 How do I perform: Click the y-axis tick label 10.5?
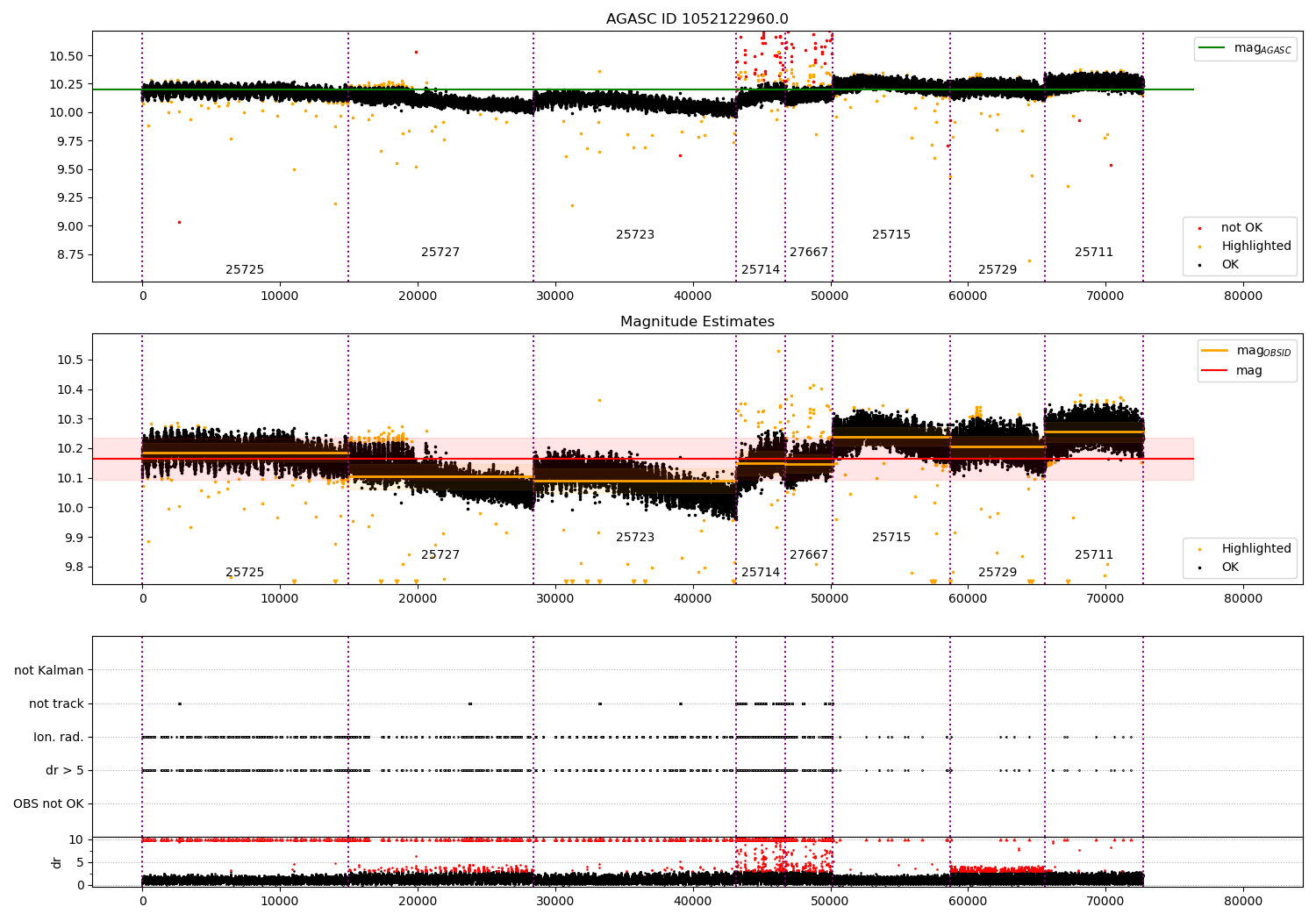(70, 361)
